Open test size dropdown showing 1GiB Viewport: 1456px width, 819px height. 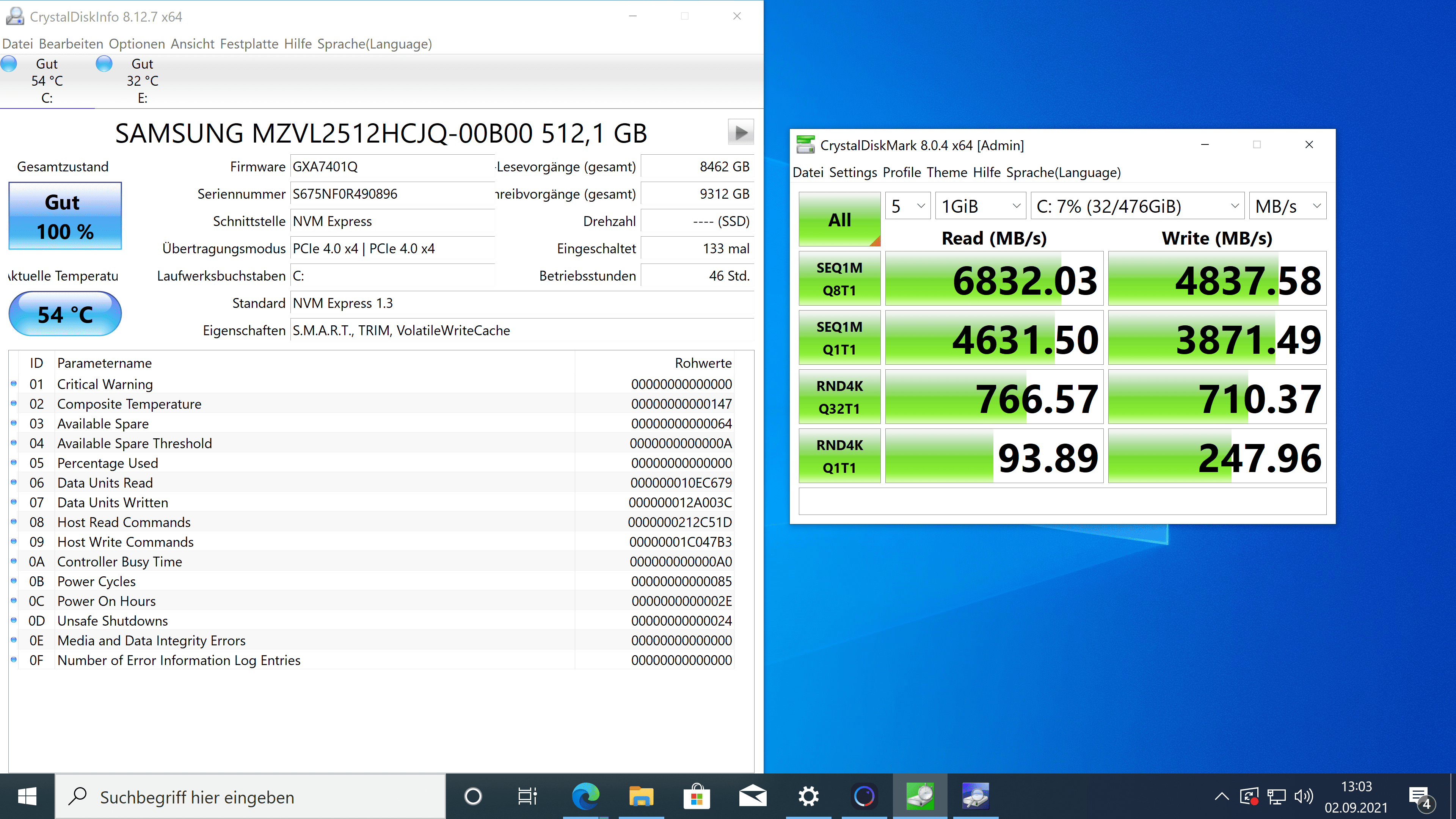(981, 206)
